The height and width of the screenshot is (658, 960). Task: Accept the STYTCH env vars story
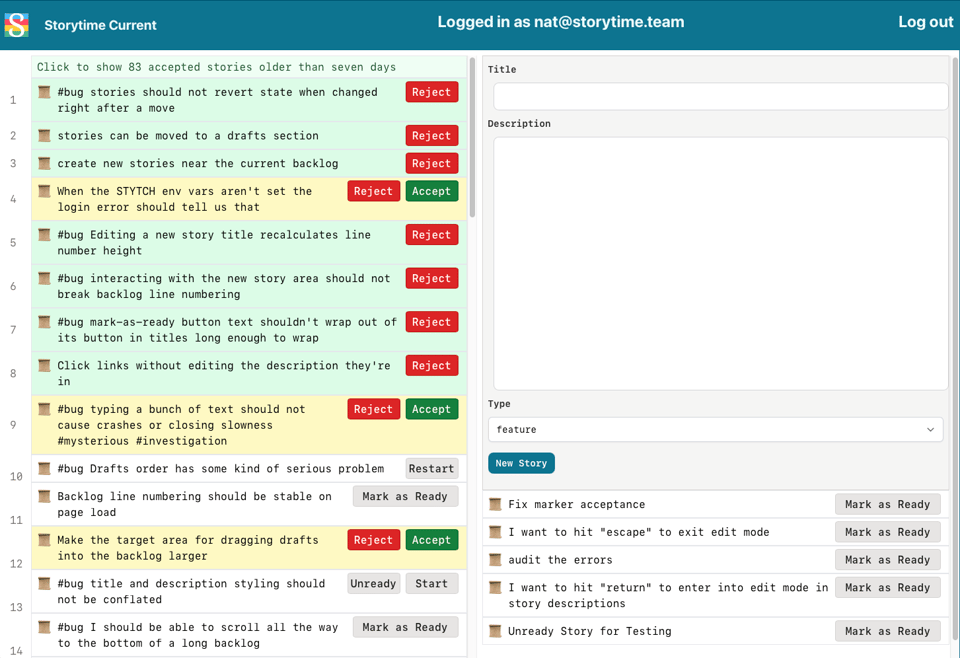(x=431, y=191)
